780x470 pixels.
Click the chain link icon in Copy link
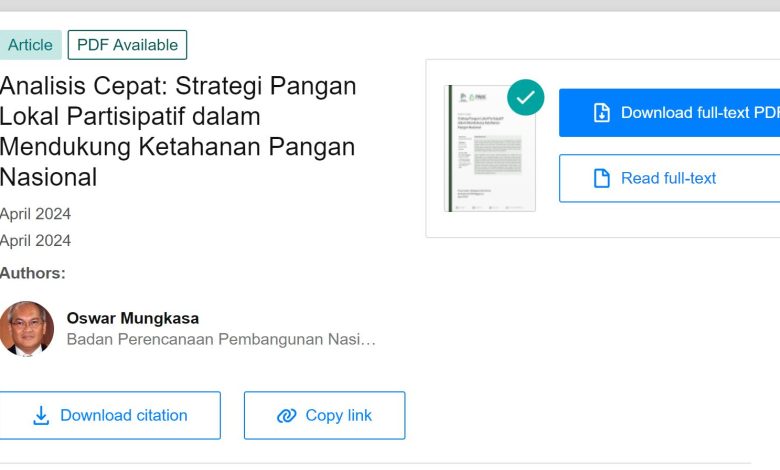[x=287, y=416]
